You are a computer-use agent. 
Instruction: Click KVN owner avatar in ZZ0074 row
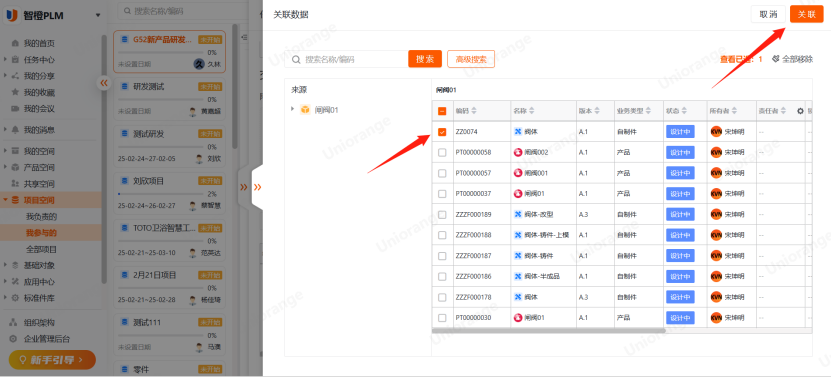point(716,131)
